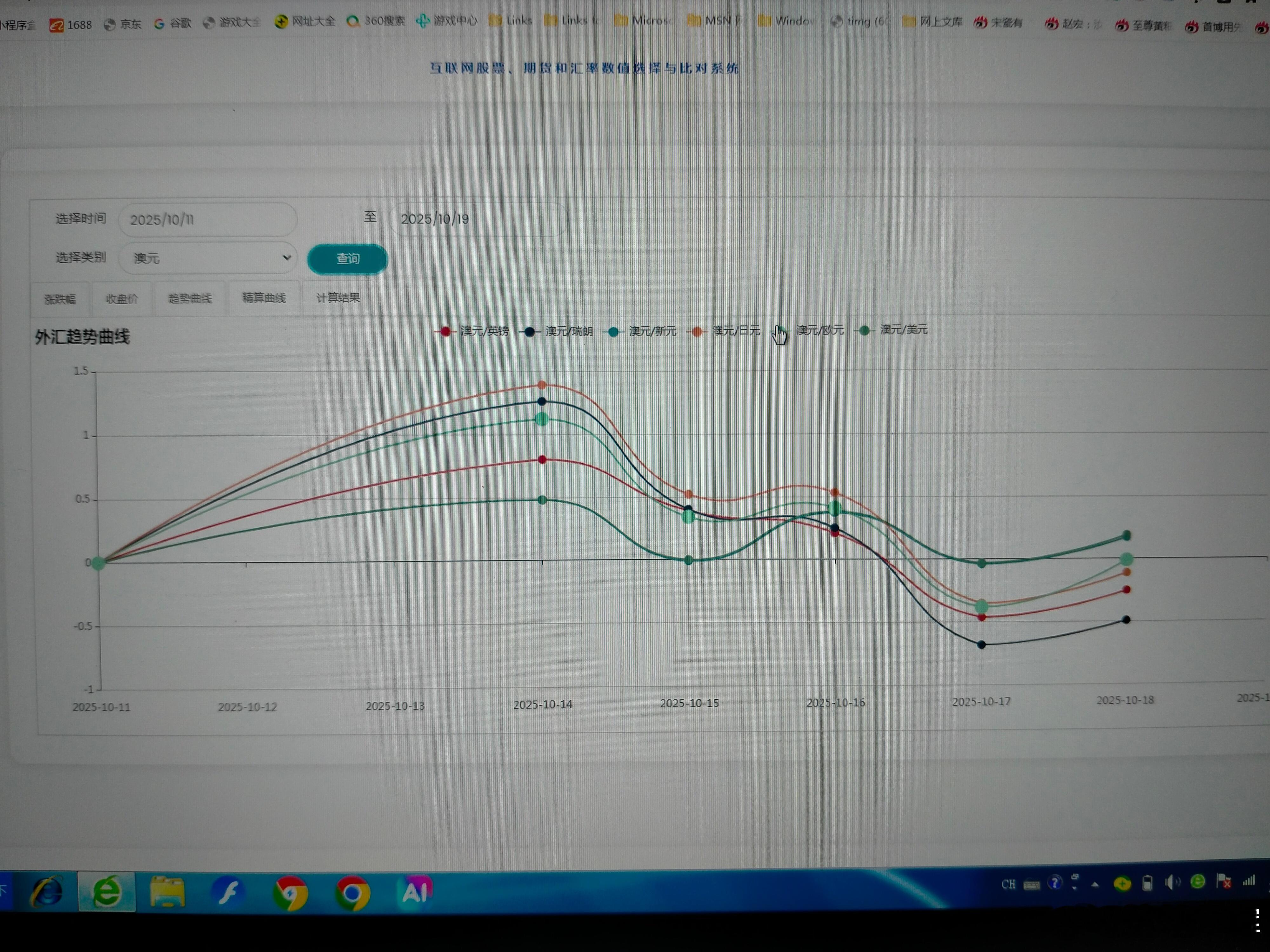
Task: Expand the 澳元 category dropdown
Action: click(208, 258)
